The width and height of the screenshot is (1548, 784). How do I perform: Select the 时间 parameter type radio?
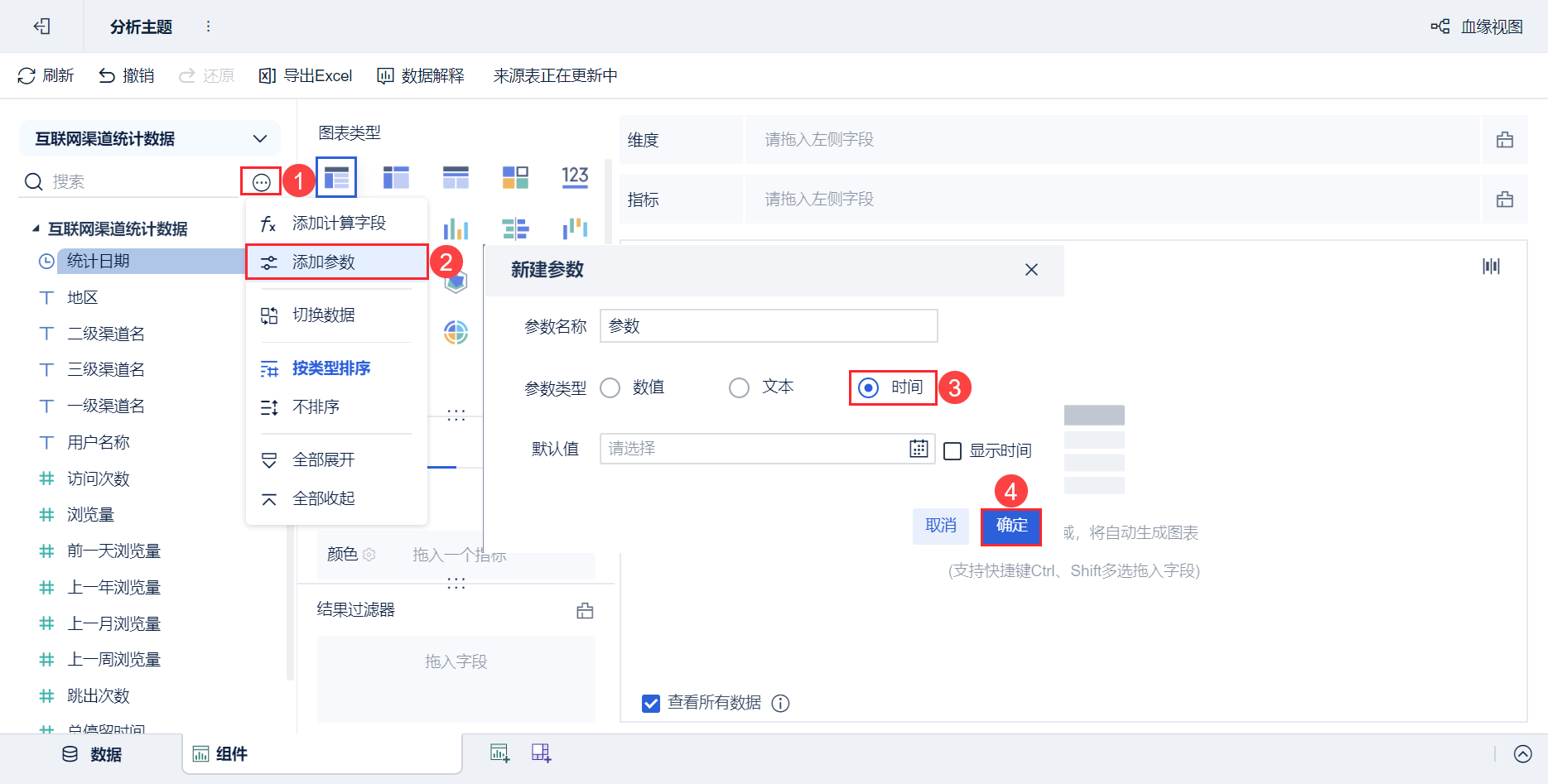[x=868, y=387]
